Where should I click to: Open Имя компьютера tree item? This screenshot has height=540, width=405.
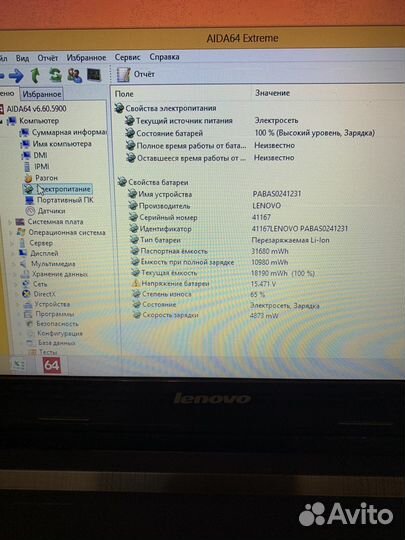tap(56, 144)
